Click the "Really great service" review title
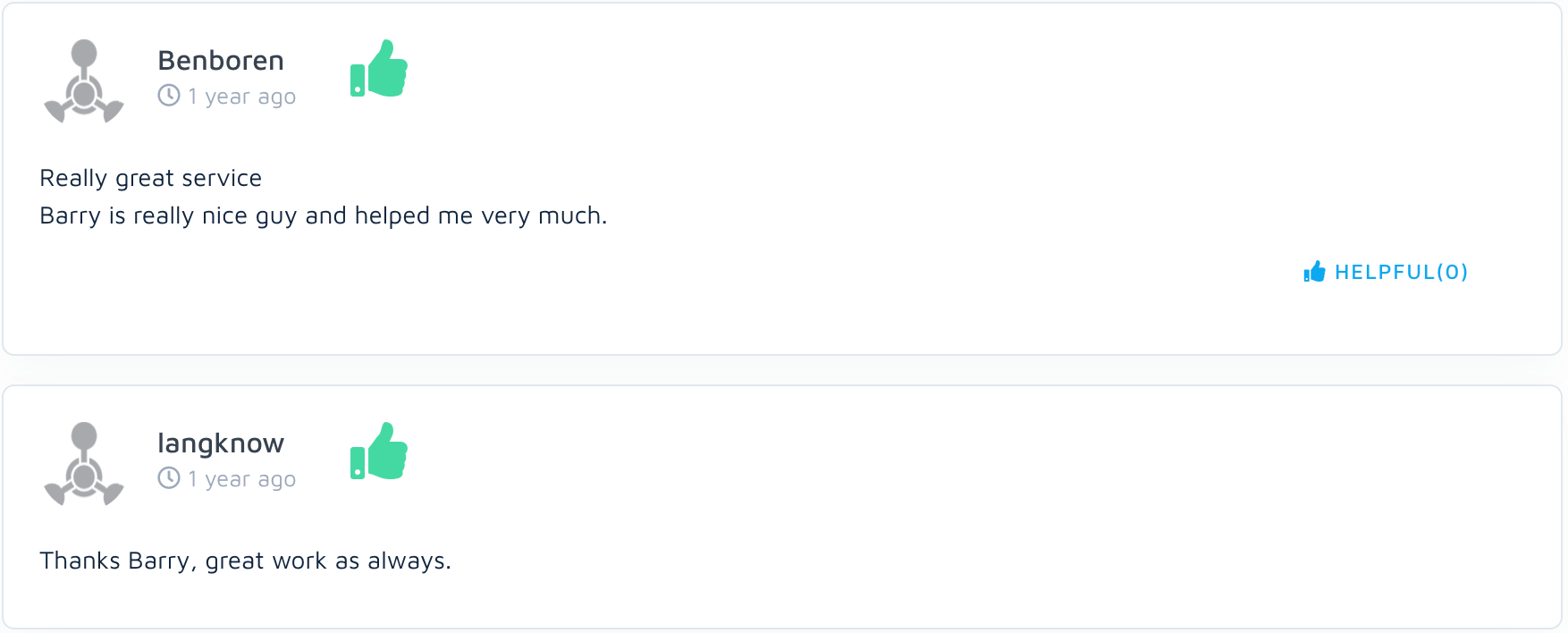The width and height of the screenshot is (1568, 633). click(x=151, y=178)
